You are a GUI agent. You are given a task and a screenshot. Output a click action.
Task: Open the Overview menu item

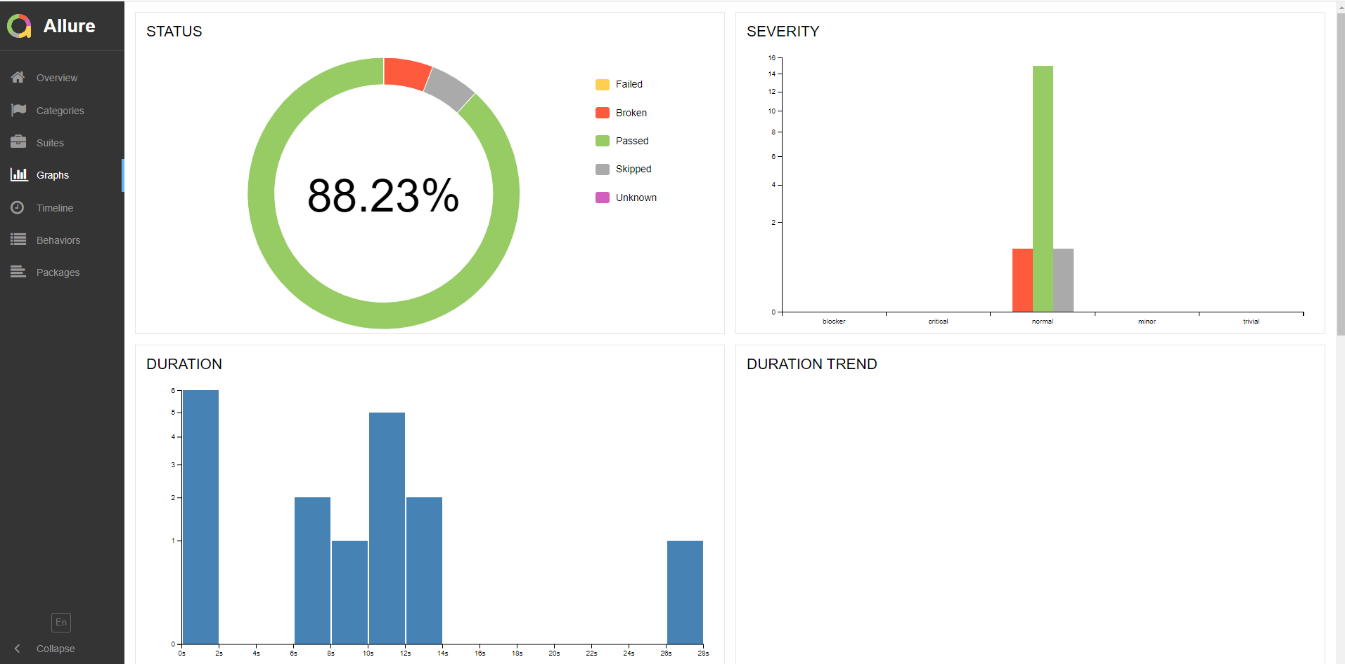point(57,78)
